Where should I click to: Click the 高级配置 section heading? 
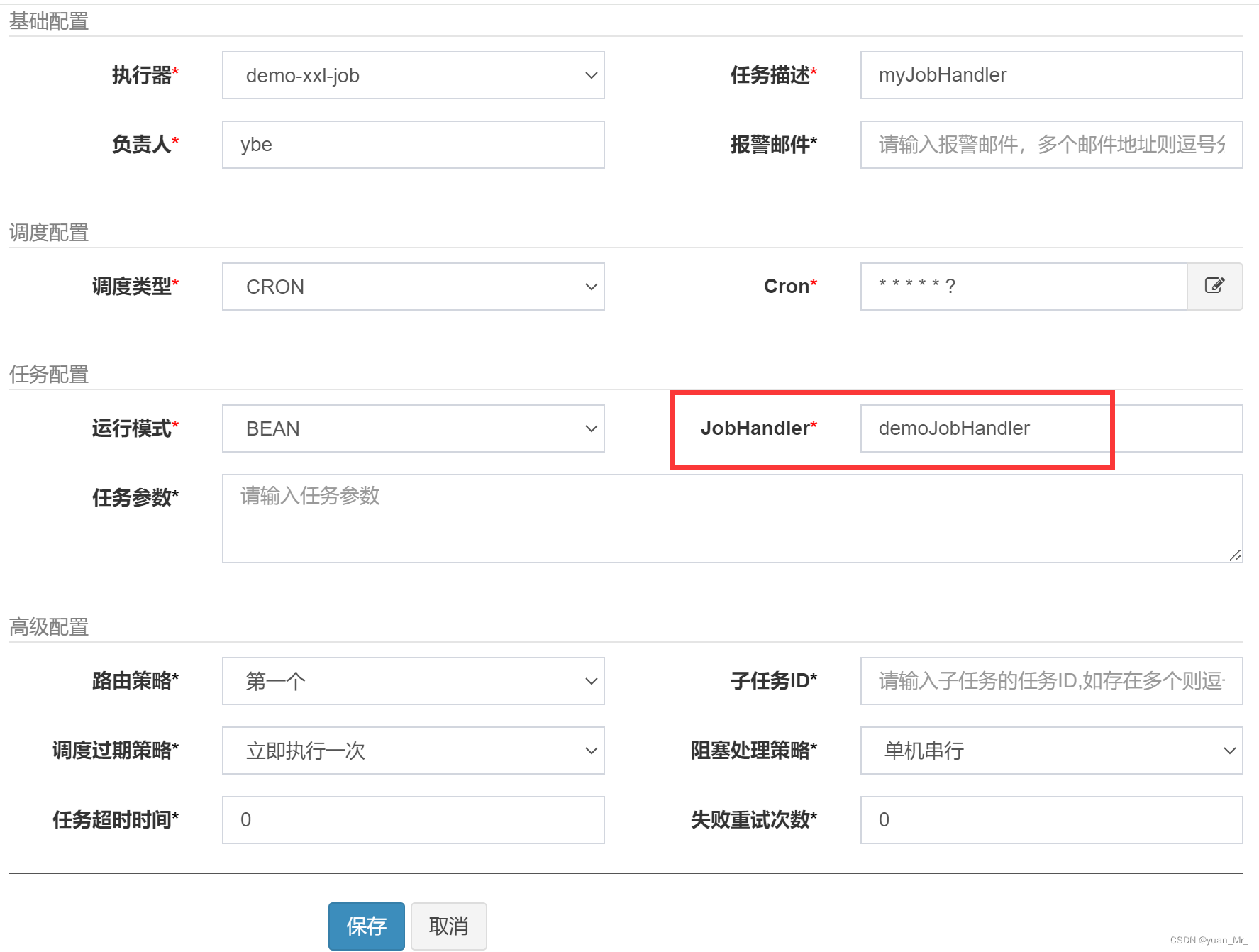click(x=49, y=627)
